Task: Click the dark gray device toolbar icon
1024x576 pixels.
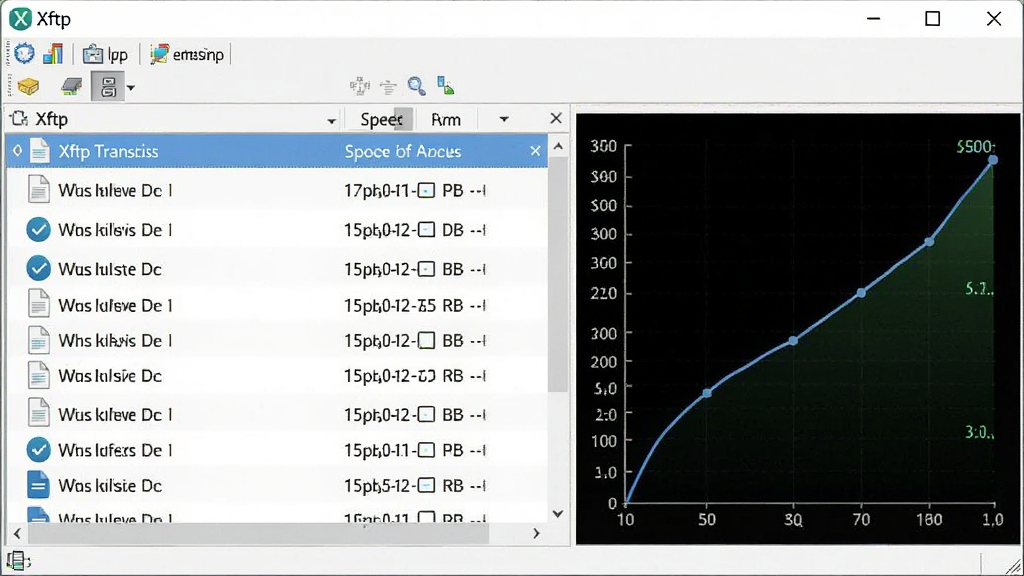Action: 71,86
